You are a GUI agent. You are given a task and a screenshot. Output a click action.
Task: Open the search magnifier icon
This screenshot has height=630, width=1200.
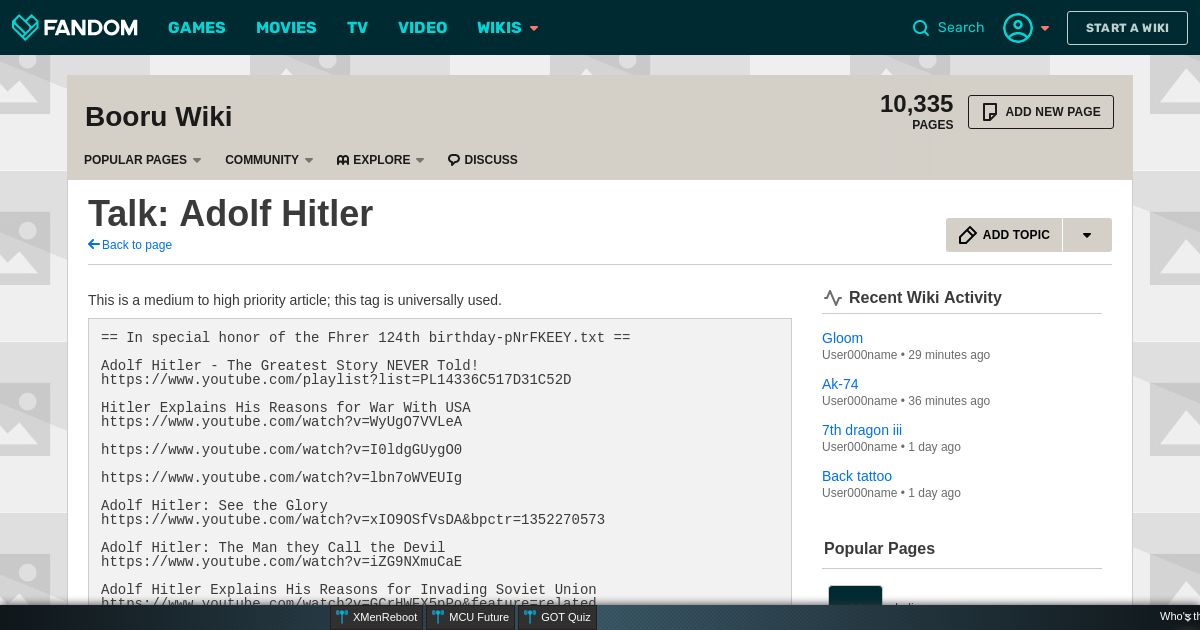coord(921,28)
